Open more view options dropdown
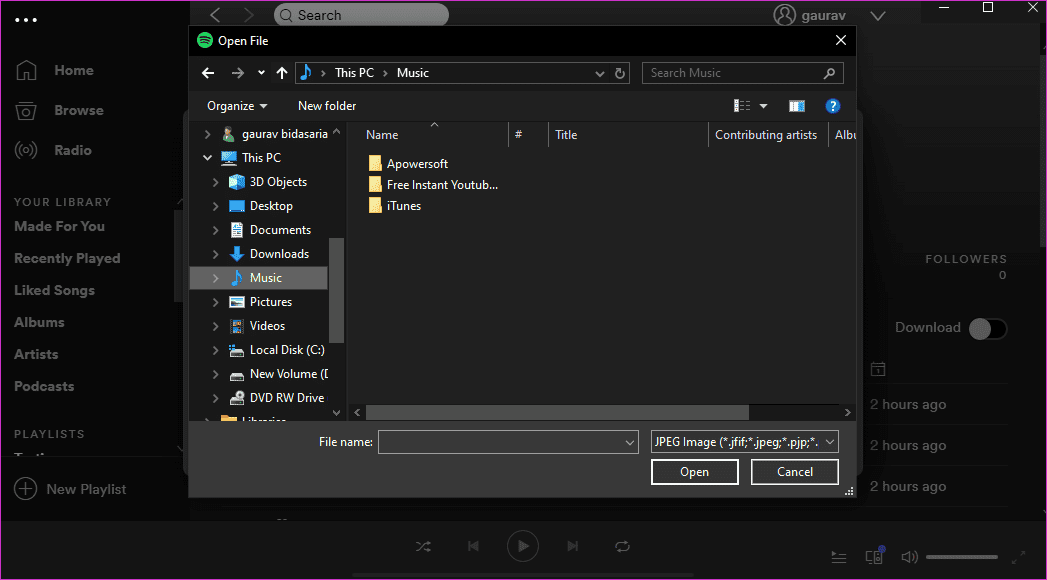 pos(763,106)
